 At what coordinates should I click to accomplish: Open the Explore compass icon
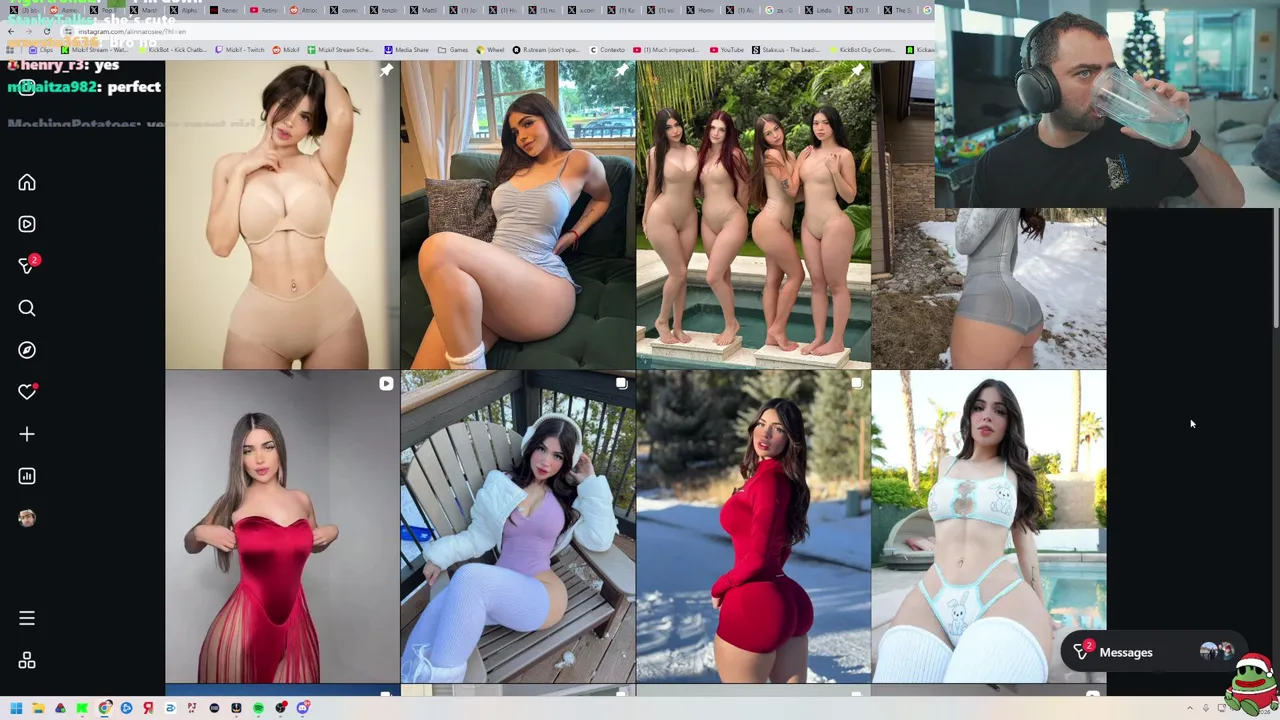coord(27,350)
